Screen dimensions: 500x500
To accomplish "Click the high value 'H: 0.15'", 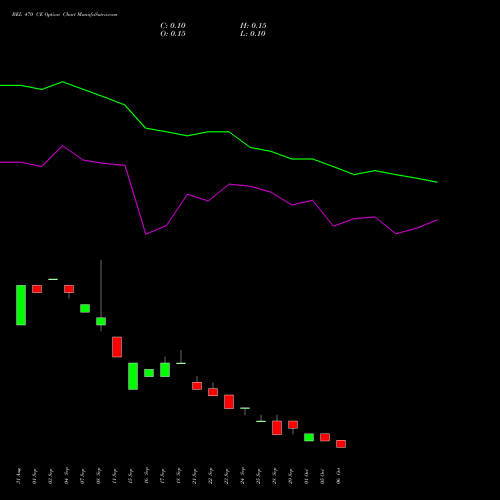I will 253,26.
